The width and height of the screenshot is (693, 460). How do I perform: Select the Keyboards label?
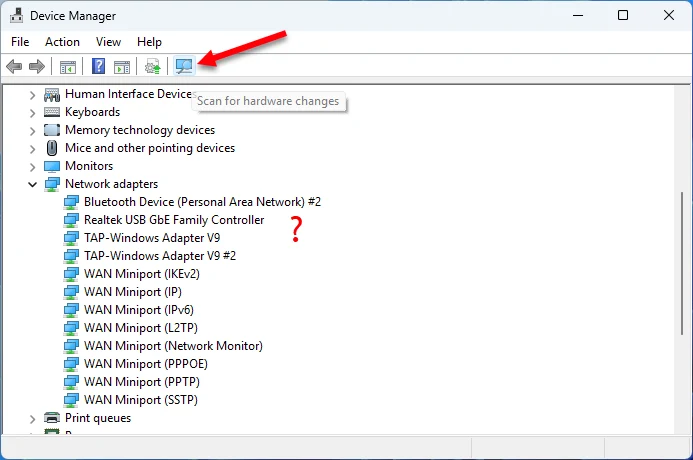(92, 112)
